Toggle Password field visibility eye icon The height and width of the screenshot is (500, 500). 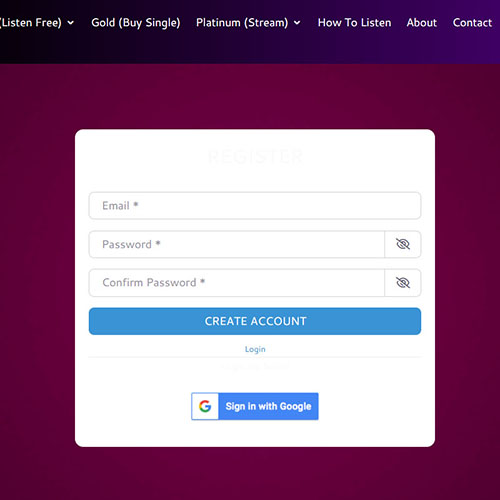pyautogui.click(x=403, y=244)
